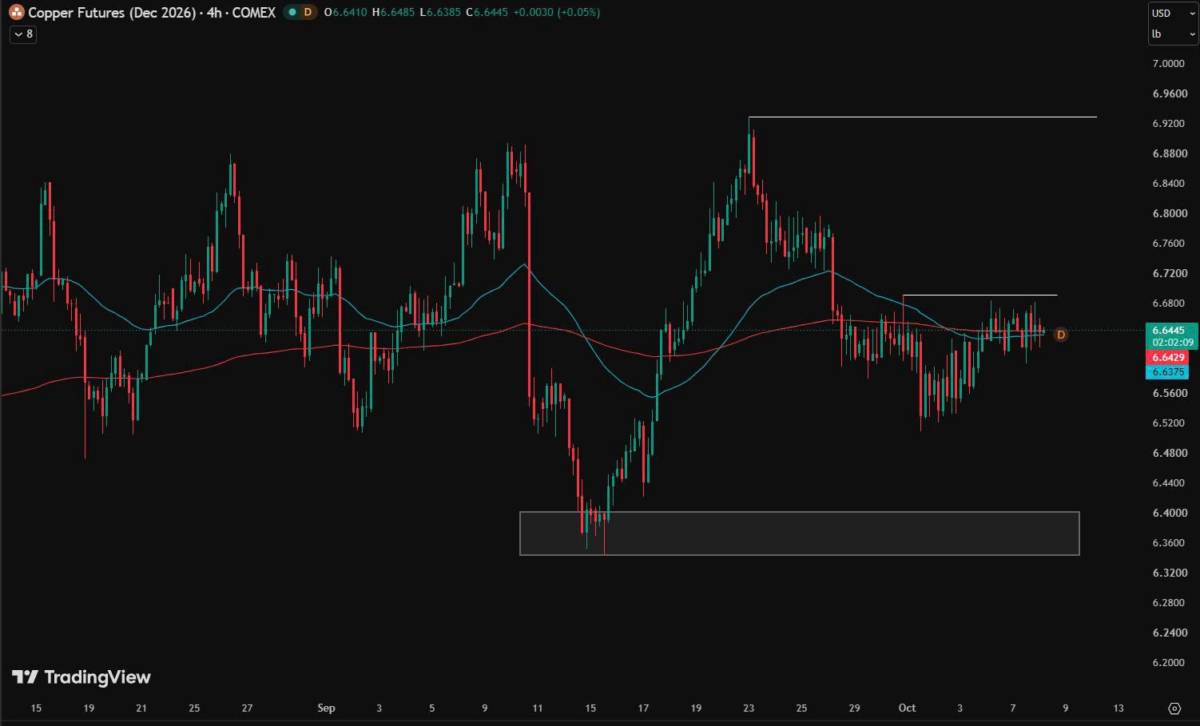
Task: Click the 7.0000 price scale label
Action: click(x=1168, y=64)
